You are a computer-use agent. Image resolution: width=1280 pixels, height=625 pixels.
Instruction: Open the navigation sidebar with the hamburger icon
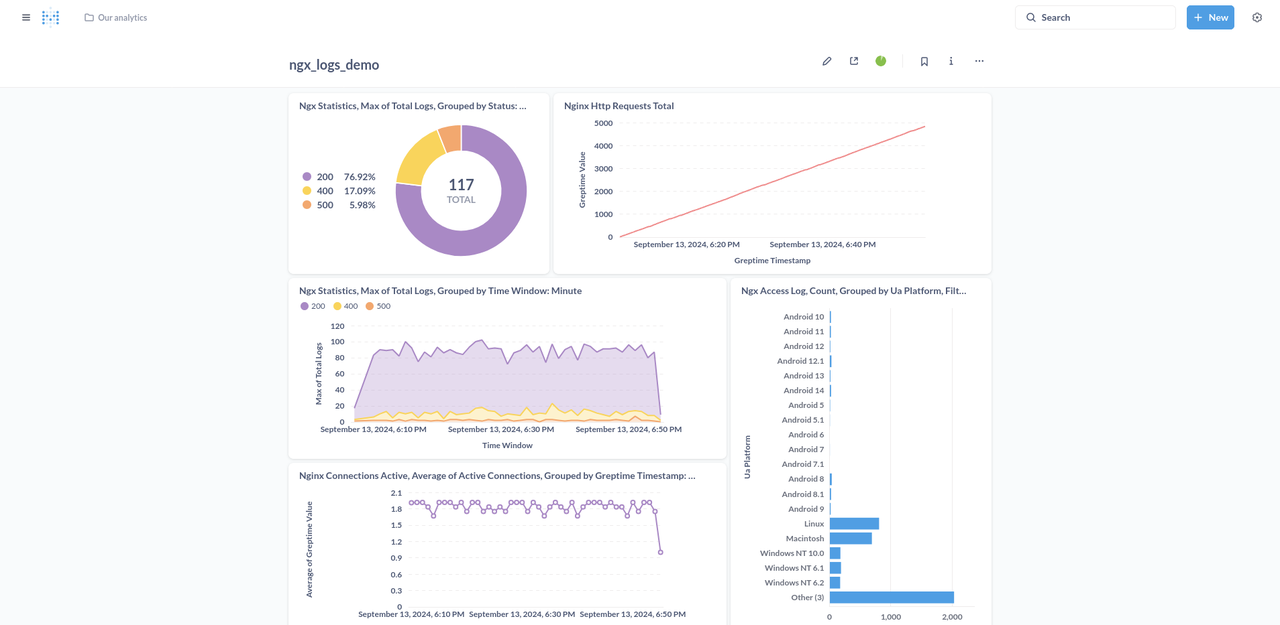click(25, 17)
